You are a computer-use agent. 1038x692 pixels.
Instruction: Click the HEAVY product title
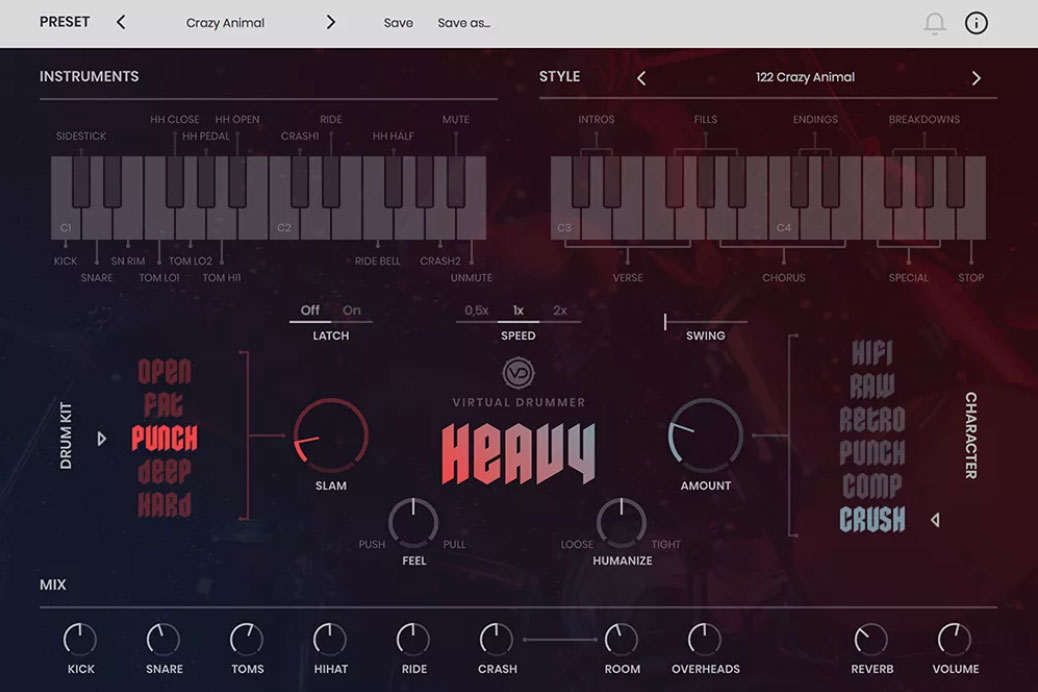[518, 453]
